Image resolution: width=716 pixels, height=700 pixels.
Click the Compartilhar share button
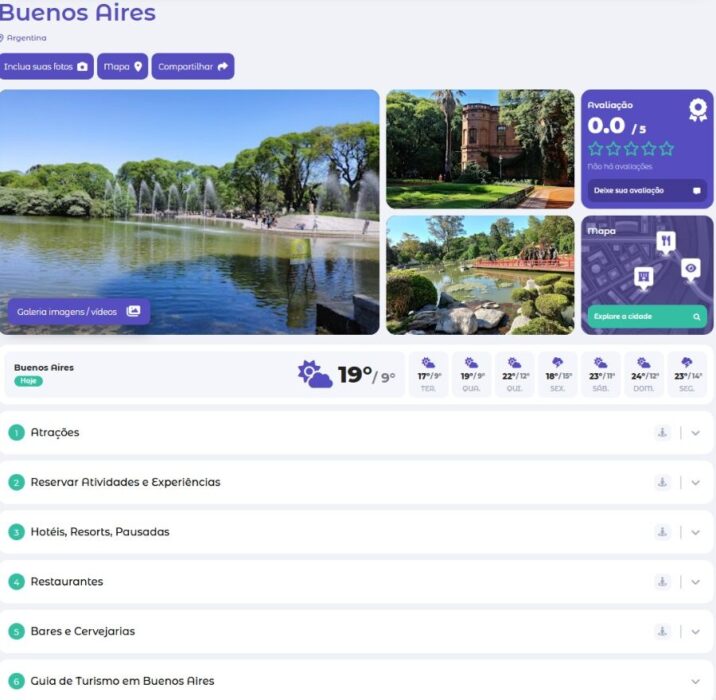tap(193, 67)
